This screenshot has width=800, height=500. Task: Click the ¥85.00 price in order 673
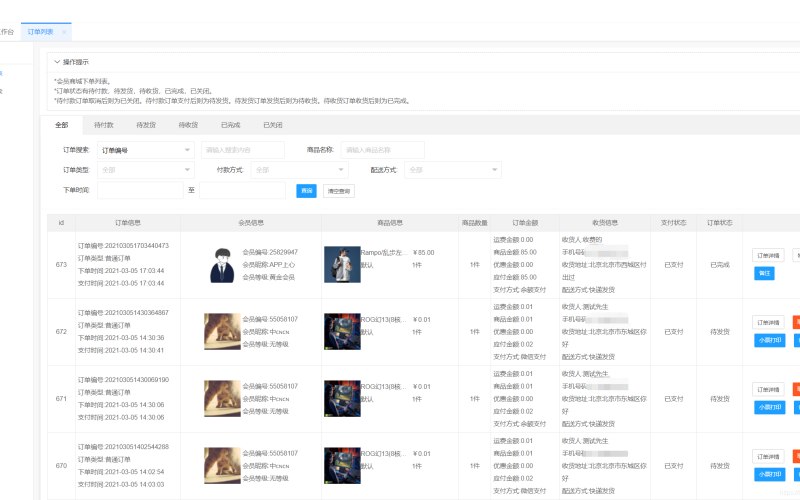tap(423, 253)
